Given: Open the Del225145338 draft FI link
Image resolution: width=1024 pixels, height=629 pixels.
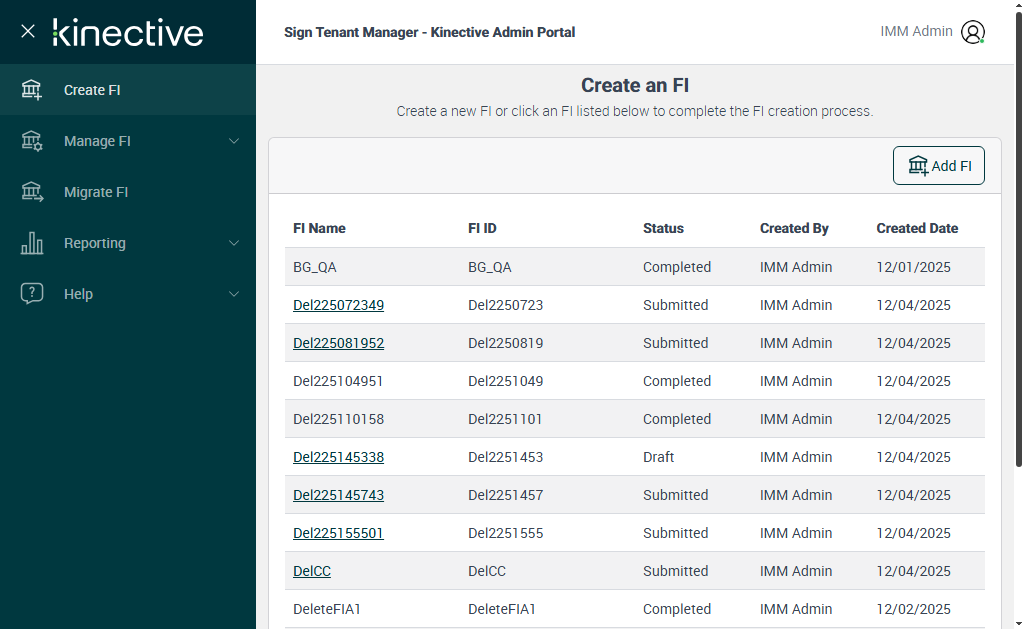Looking at the screenshot, I should pyautogui.click(x=338, y=457).
